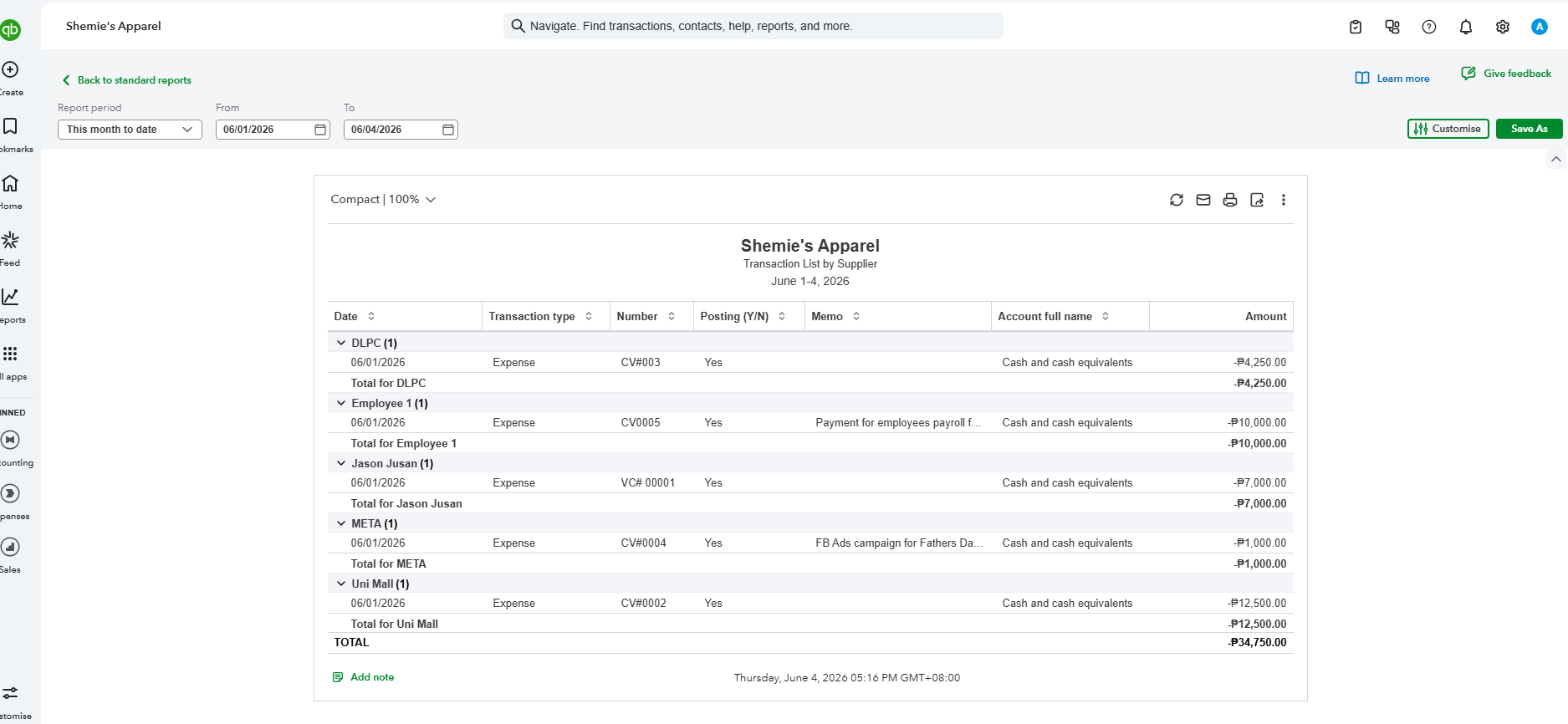The width and height of the screenshot is (1568, 724).
Task: Collapse the Uni Mall supplier group
Action: tap(341, 584)
